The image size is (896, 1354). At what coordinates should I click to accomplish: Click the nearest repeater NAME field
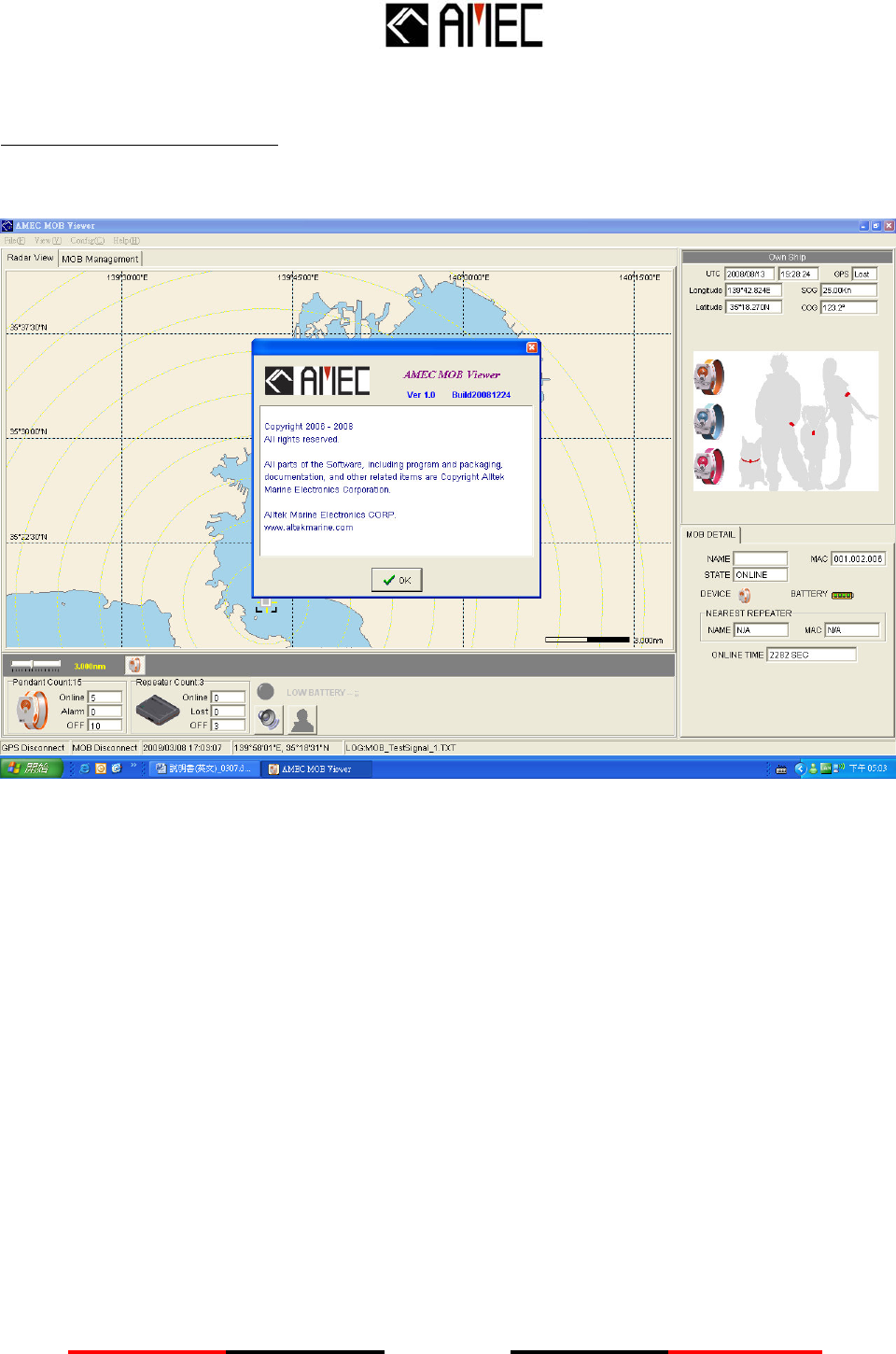761,630
